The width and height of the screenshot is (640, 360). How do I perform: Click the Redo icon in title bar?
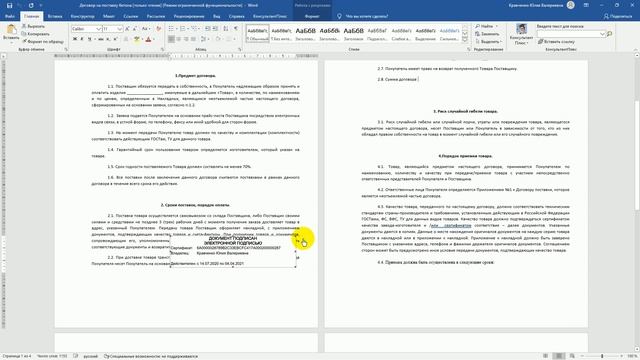[31, 5]
